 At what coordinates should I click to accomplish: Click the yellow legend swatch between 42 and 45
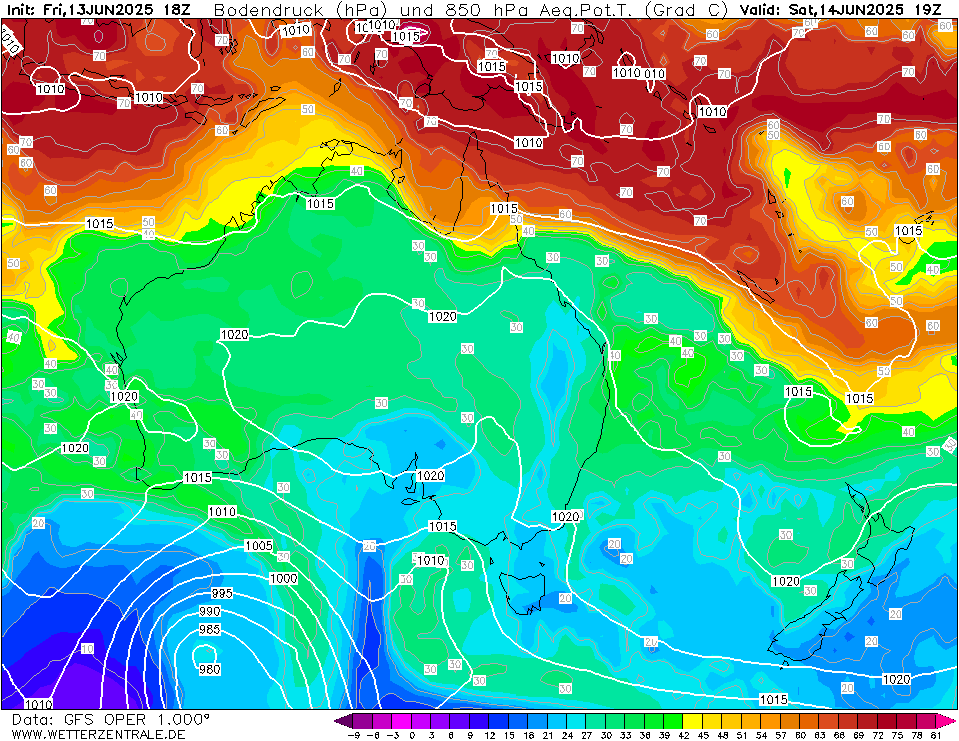[x=692, y=720]
